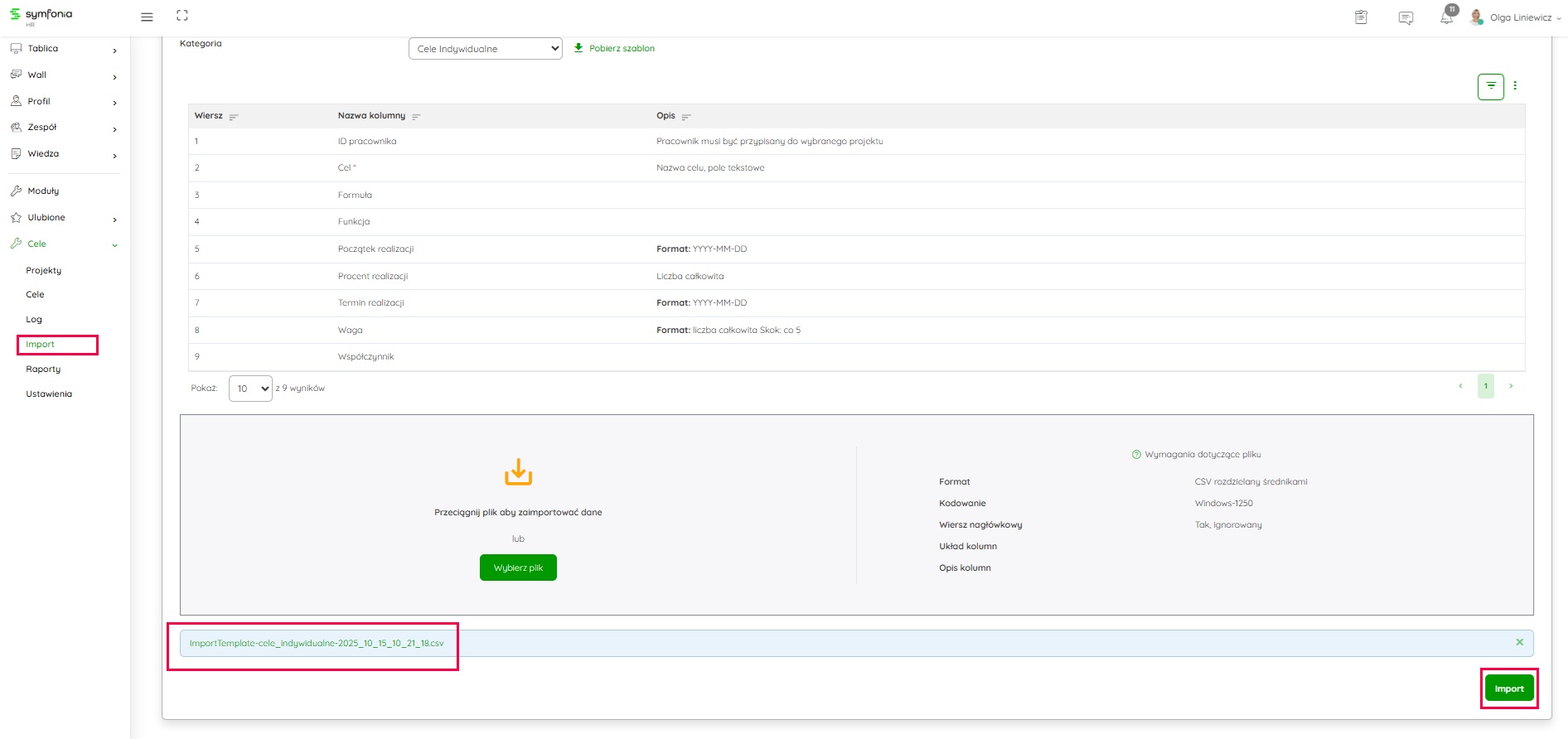Sort by the Wiersz column icon

[x=234, y=117]
